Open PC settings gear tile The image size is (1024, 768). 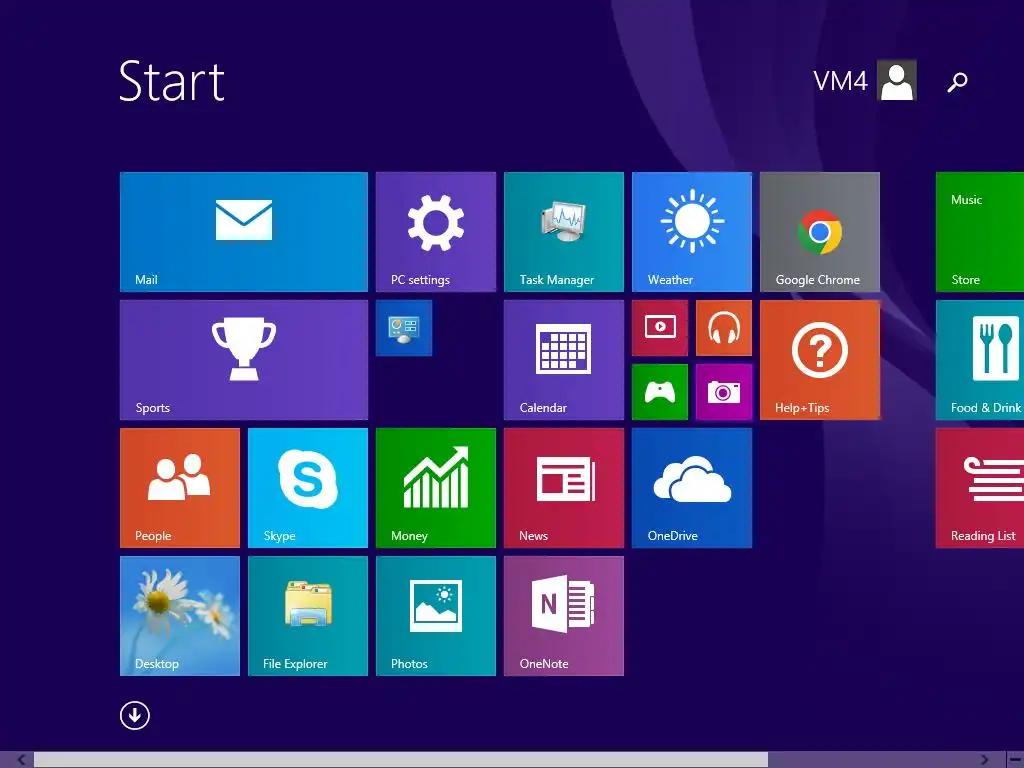point(436,232)
